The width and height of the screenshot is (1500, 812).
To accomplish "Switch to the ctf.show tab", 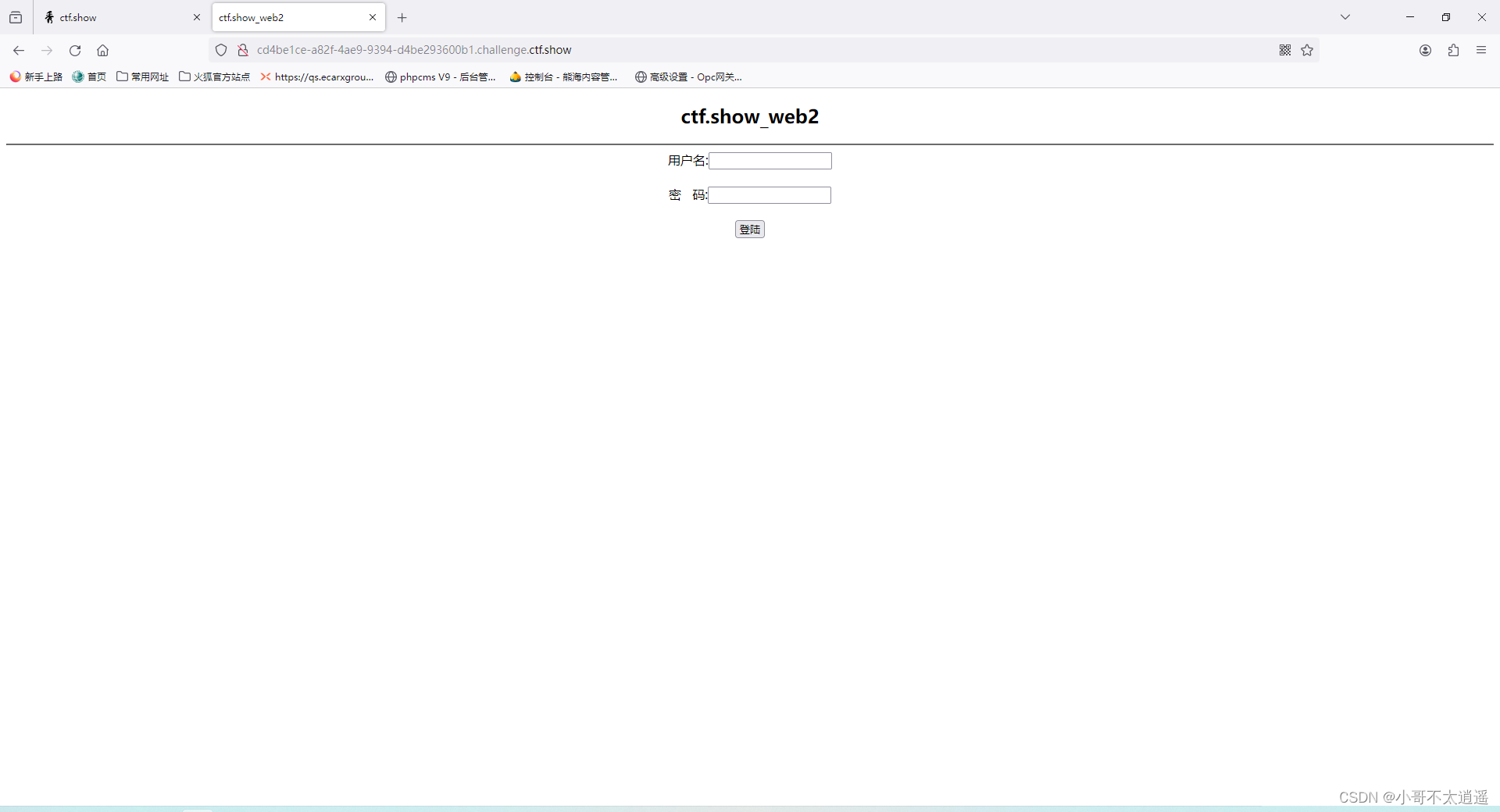I will (x=121, y=17).
